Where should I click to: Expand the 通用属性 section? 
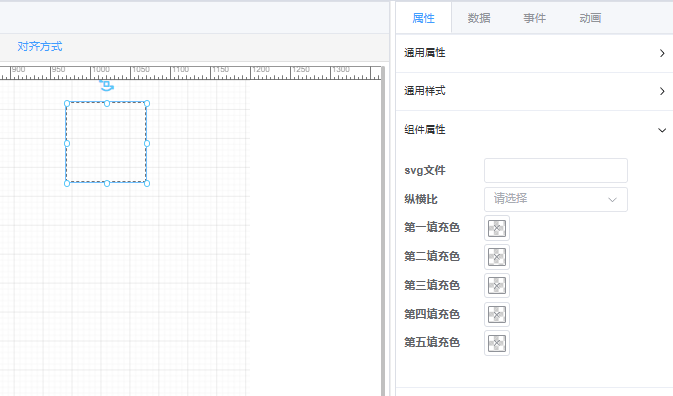534,53
